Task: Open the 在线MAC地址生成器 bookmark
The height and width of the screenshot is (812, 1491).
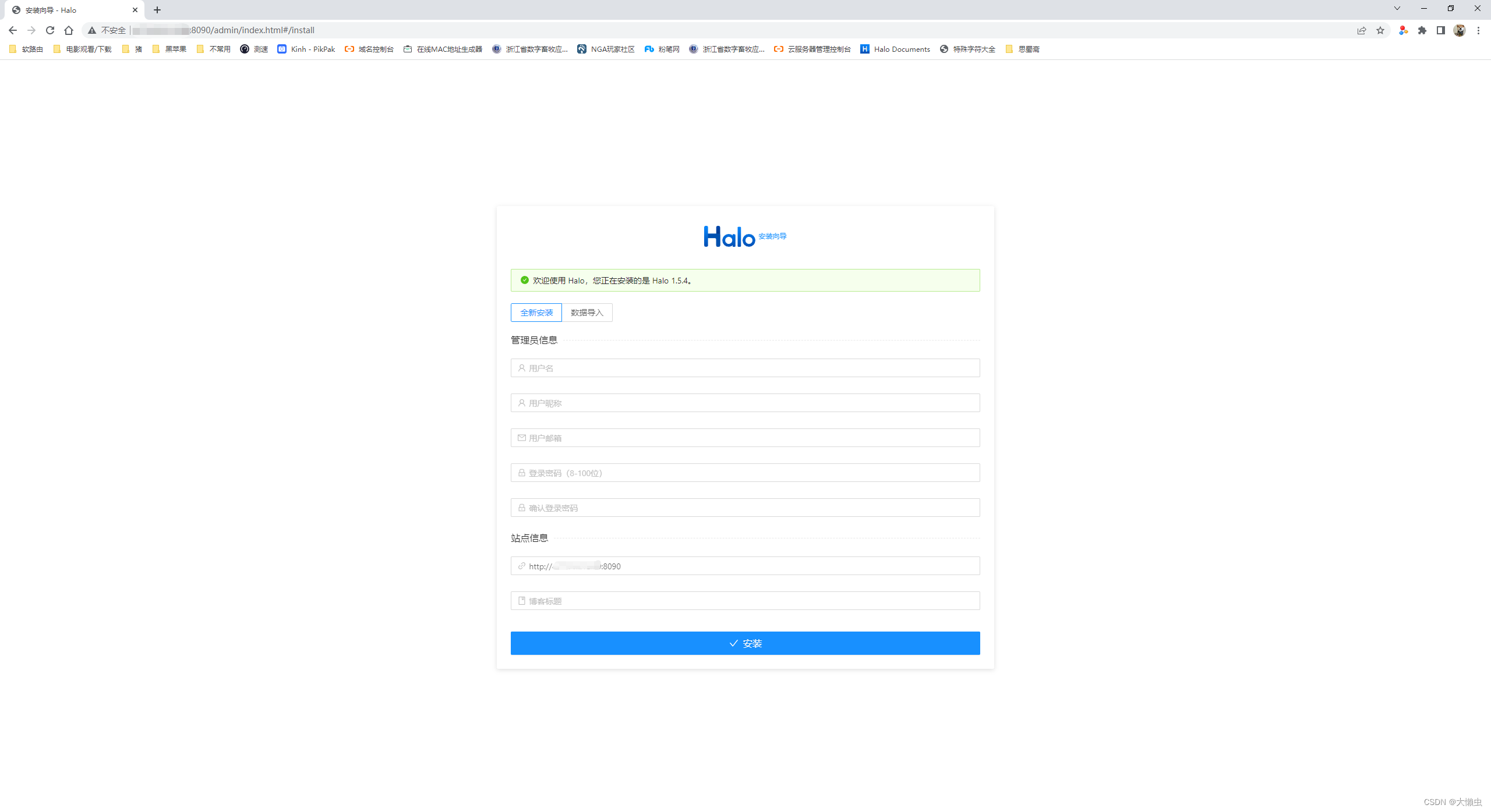Action: click(x=443, y=49)
